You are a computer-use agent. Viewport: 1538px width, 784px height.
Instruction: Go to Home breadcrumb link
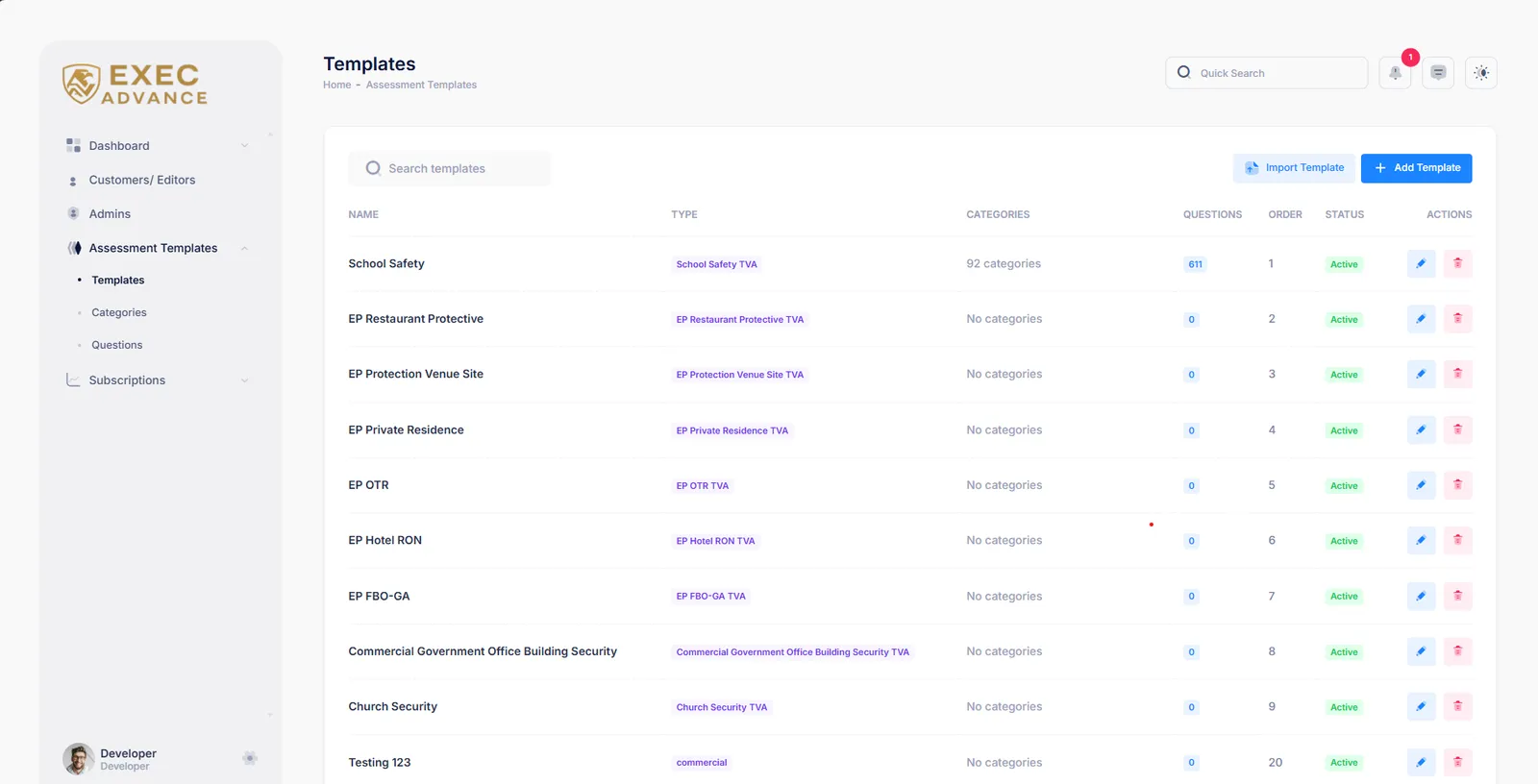tap(337, 85)
